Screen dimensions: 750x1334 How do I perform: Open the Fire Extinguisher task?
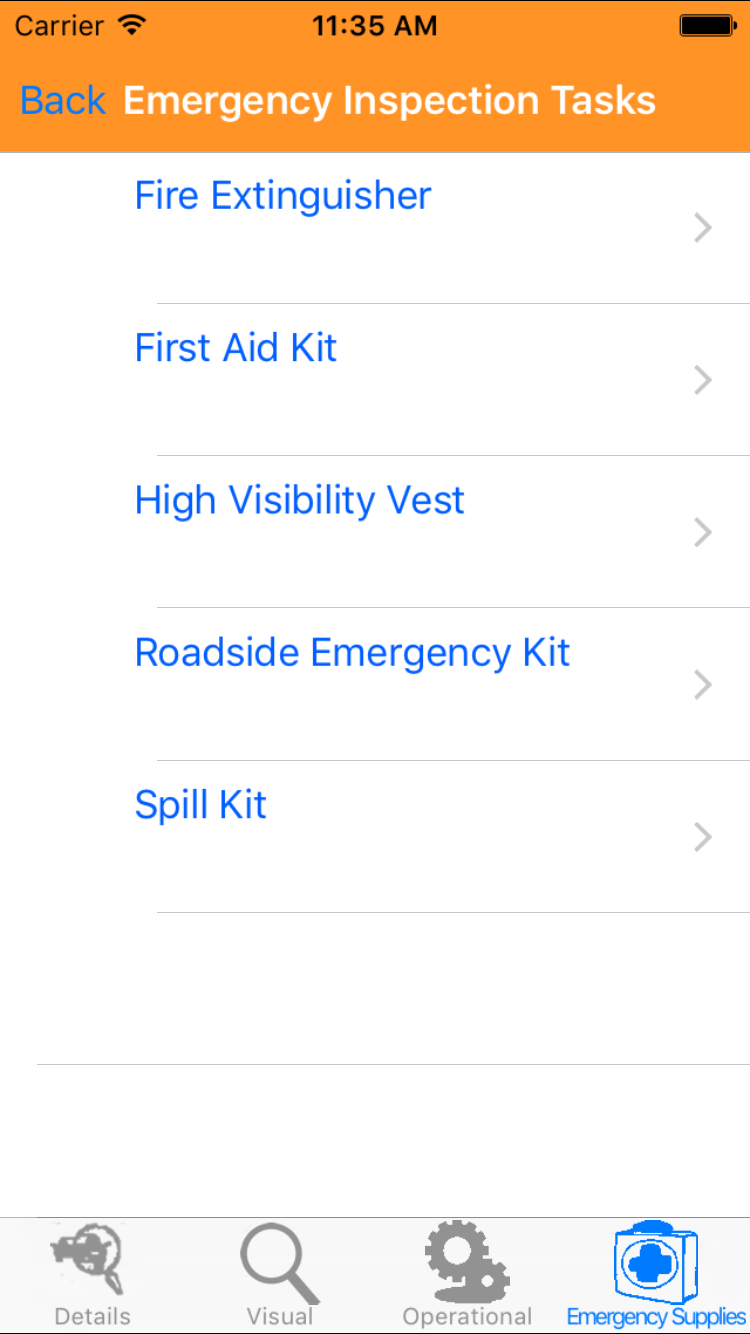(x=283, y=196)
